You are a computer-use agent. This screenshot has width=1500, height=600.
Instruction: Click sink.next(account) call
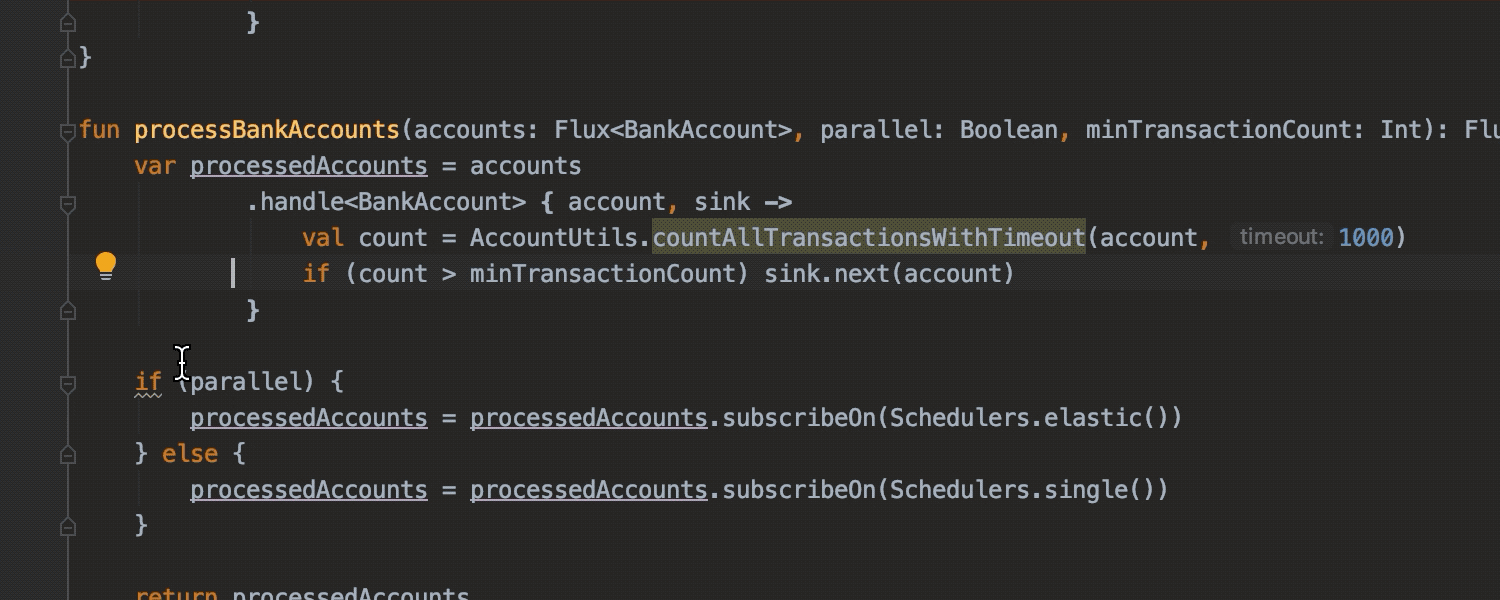click(889, 274)
